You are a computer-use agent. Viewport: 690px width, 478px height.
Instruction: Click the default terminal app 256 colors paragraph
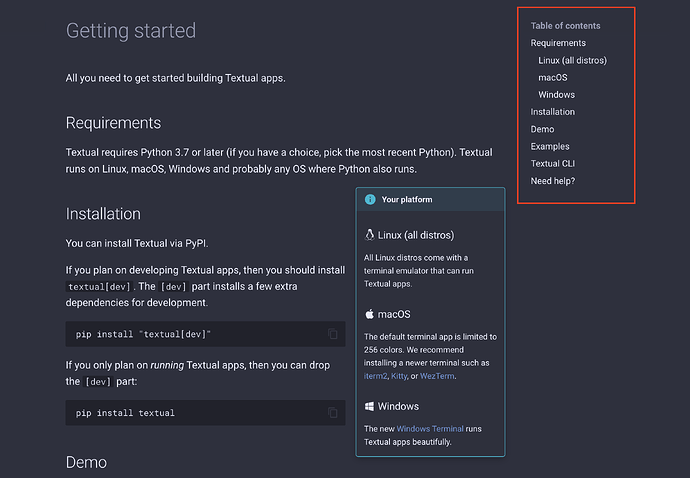430,356
